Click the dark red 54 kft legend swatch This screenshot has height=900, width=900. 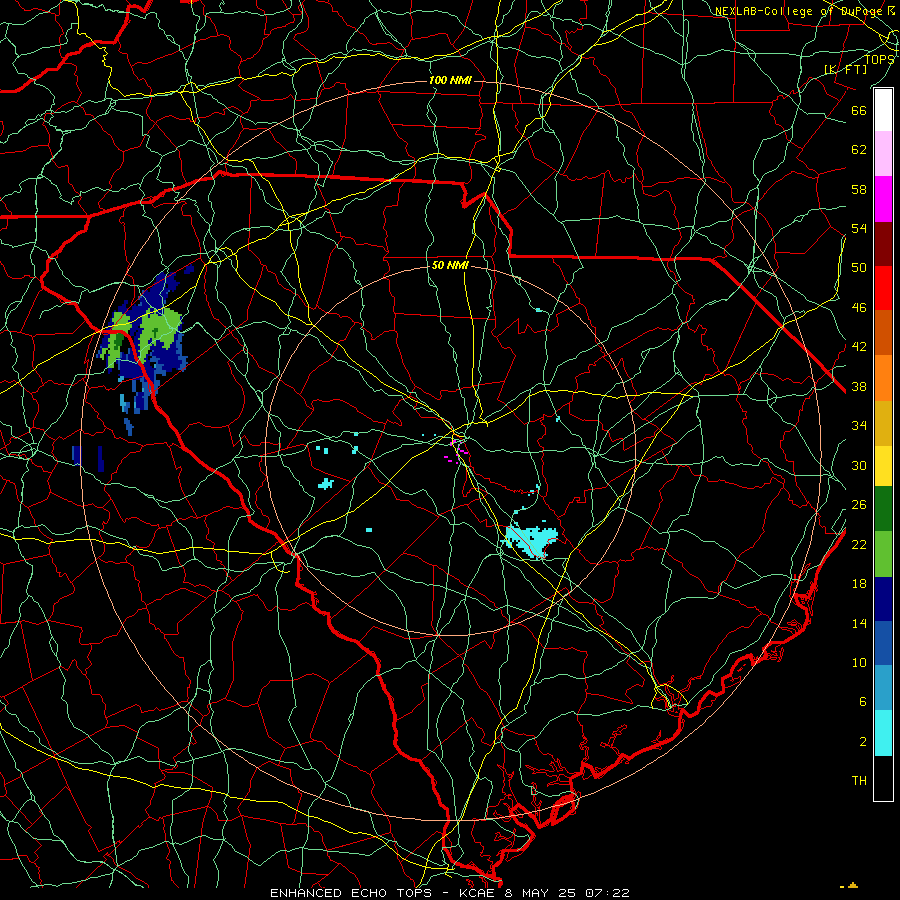click(883, 243)
